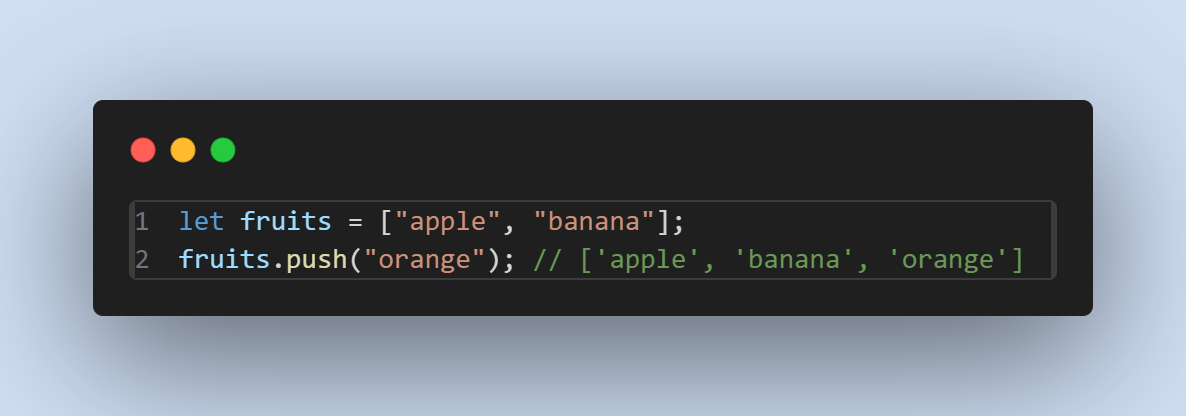Screen dimensions: 1186x416
Task: Click the "banana" string literal
Action: coord(595,222)
